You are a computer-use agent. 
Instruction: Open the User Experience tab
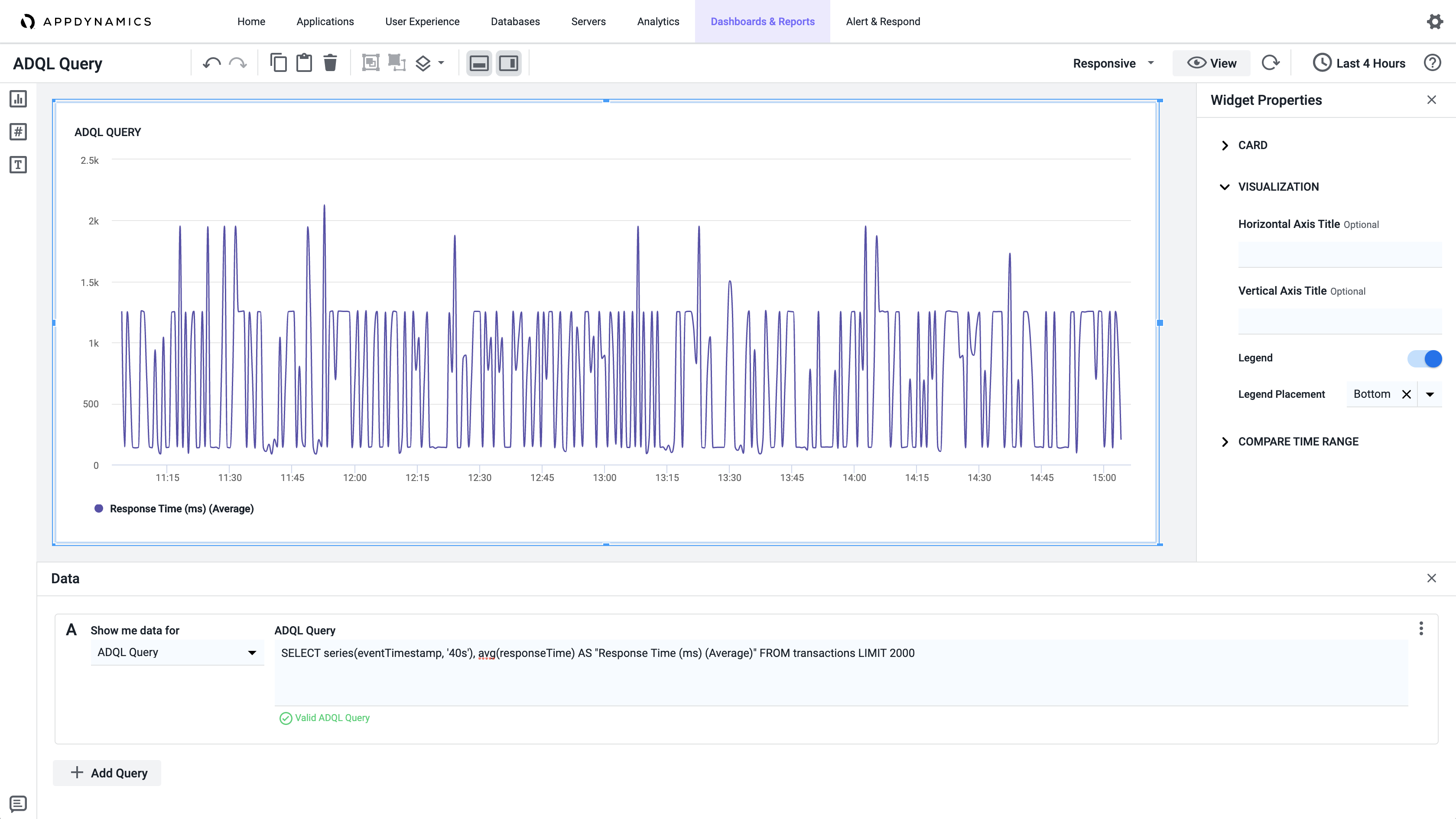click(x=422, y=22)
